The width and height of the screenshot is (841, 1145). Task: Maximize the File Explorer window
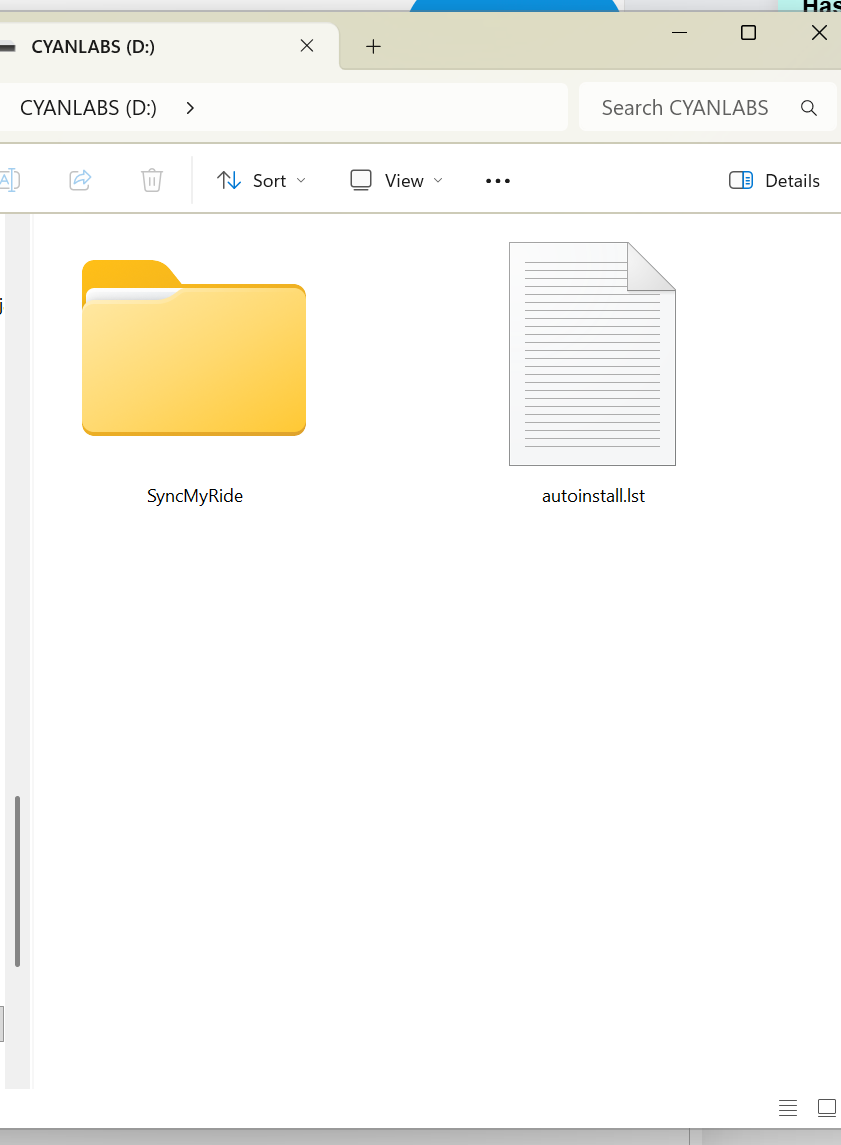(748, 33)
